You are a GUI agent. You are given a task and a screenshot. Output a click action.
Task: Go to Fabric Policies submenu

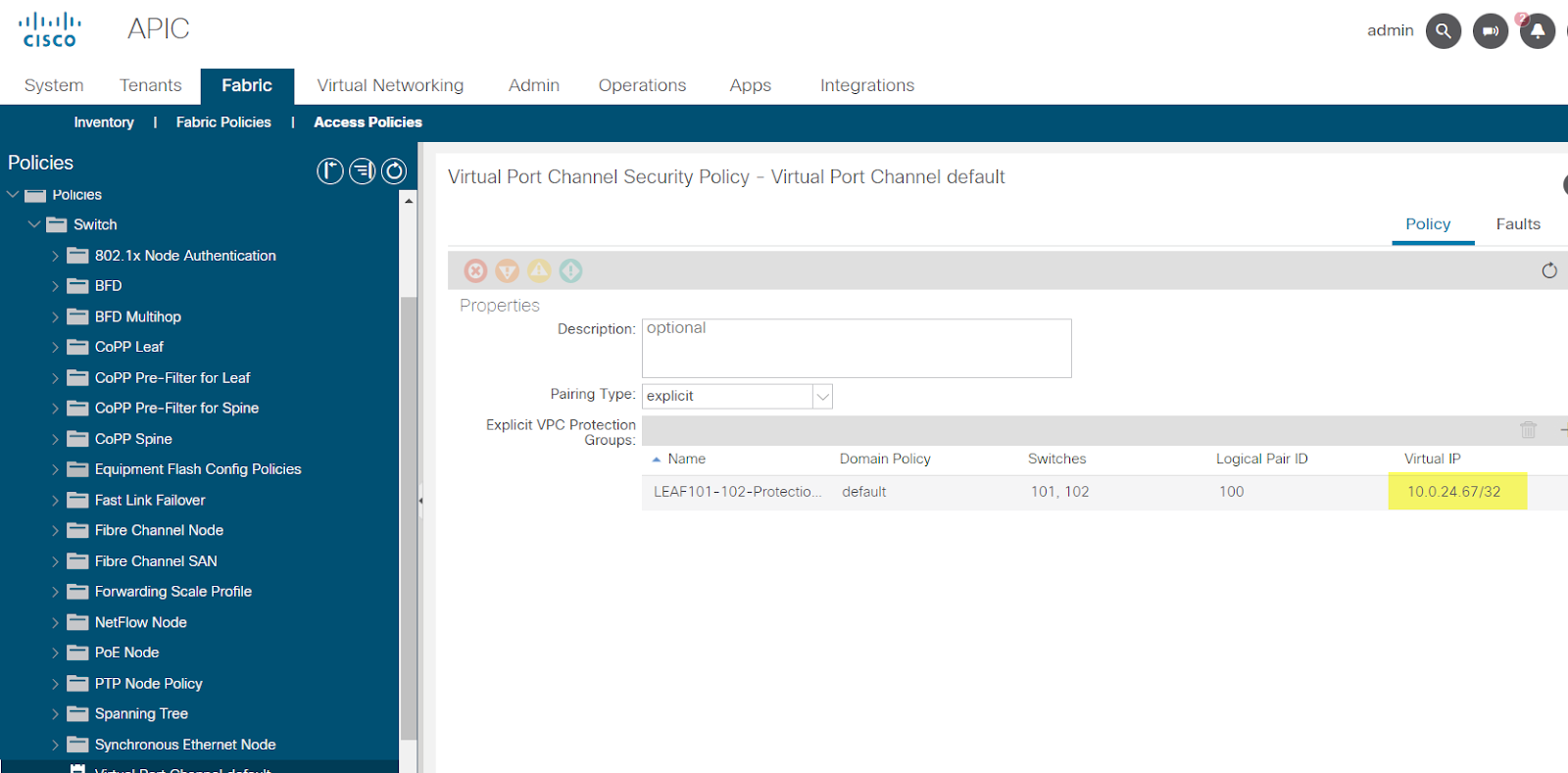[223, 122]
